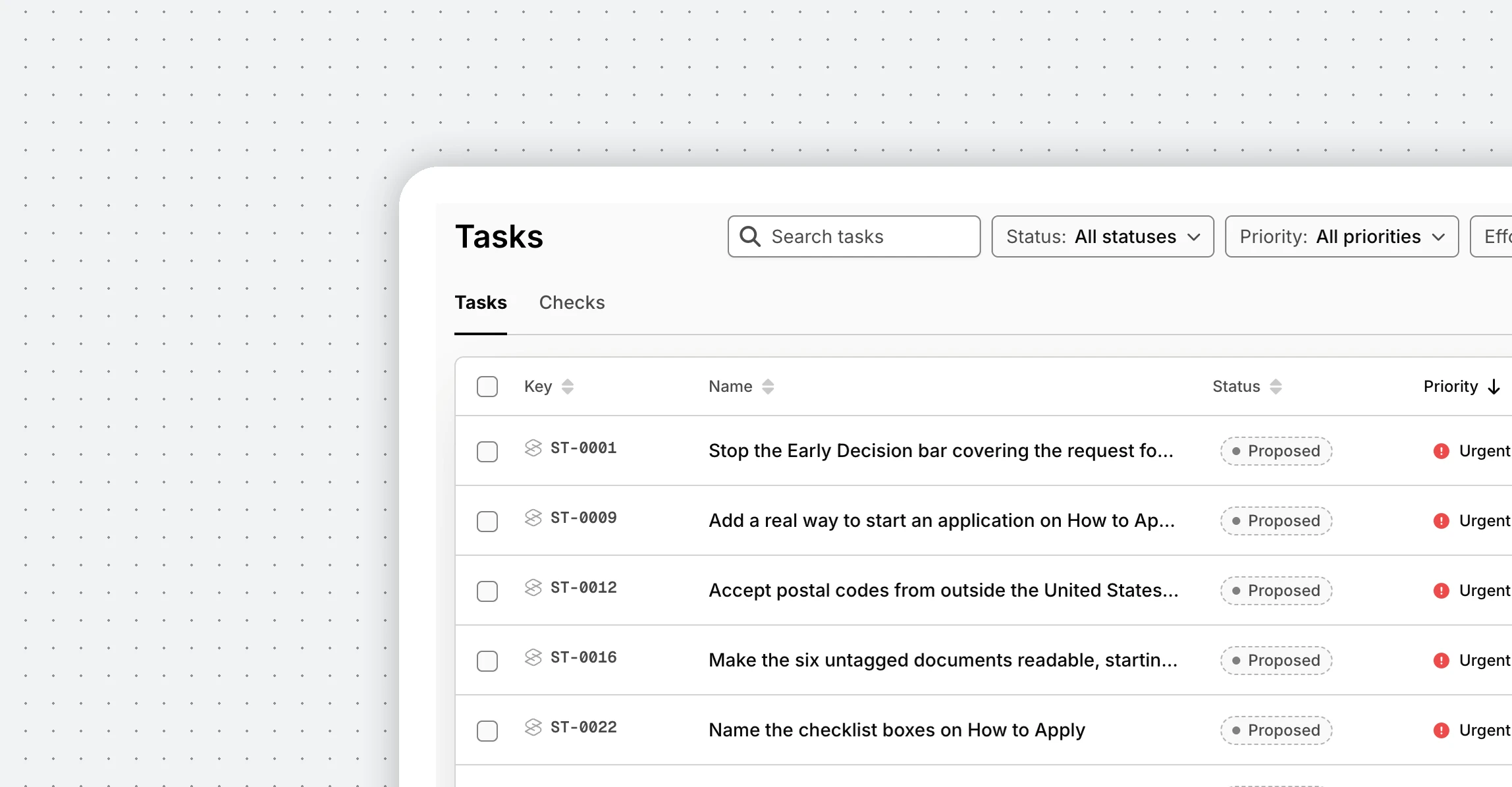The image size is (1512, 787).
Task: Toggle the select-all checkbox in table header
Action: 487,387
